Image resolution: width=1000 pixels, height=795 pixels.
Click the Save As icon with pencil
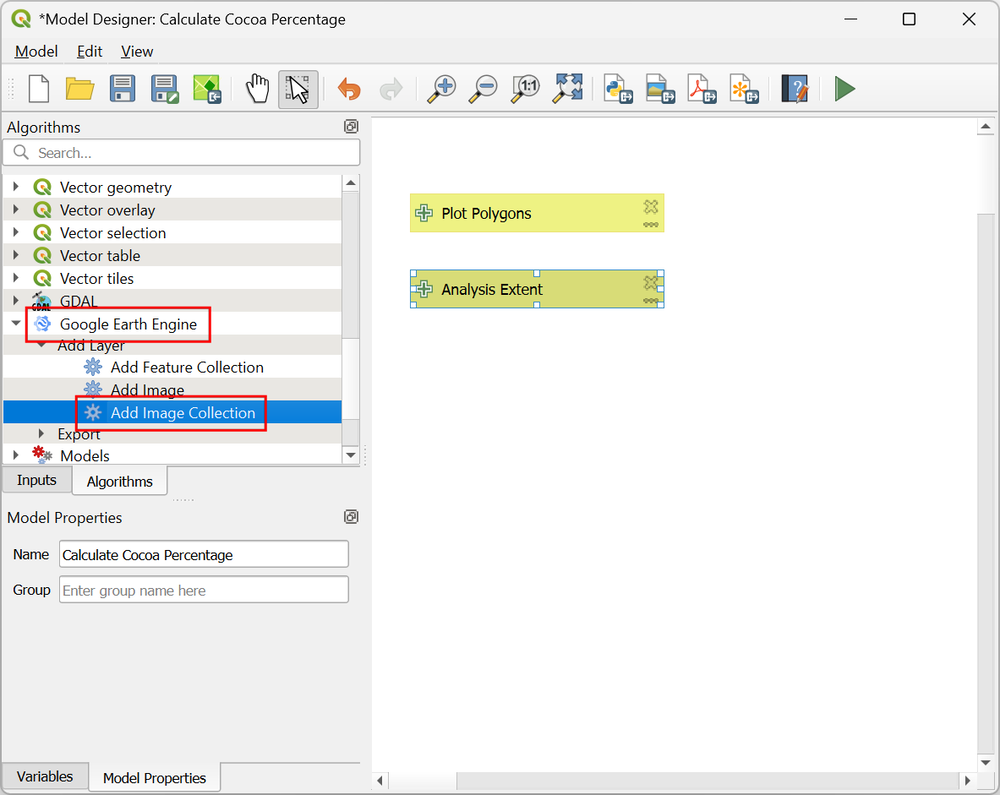165,89
